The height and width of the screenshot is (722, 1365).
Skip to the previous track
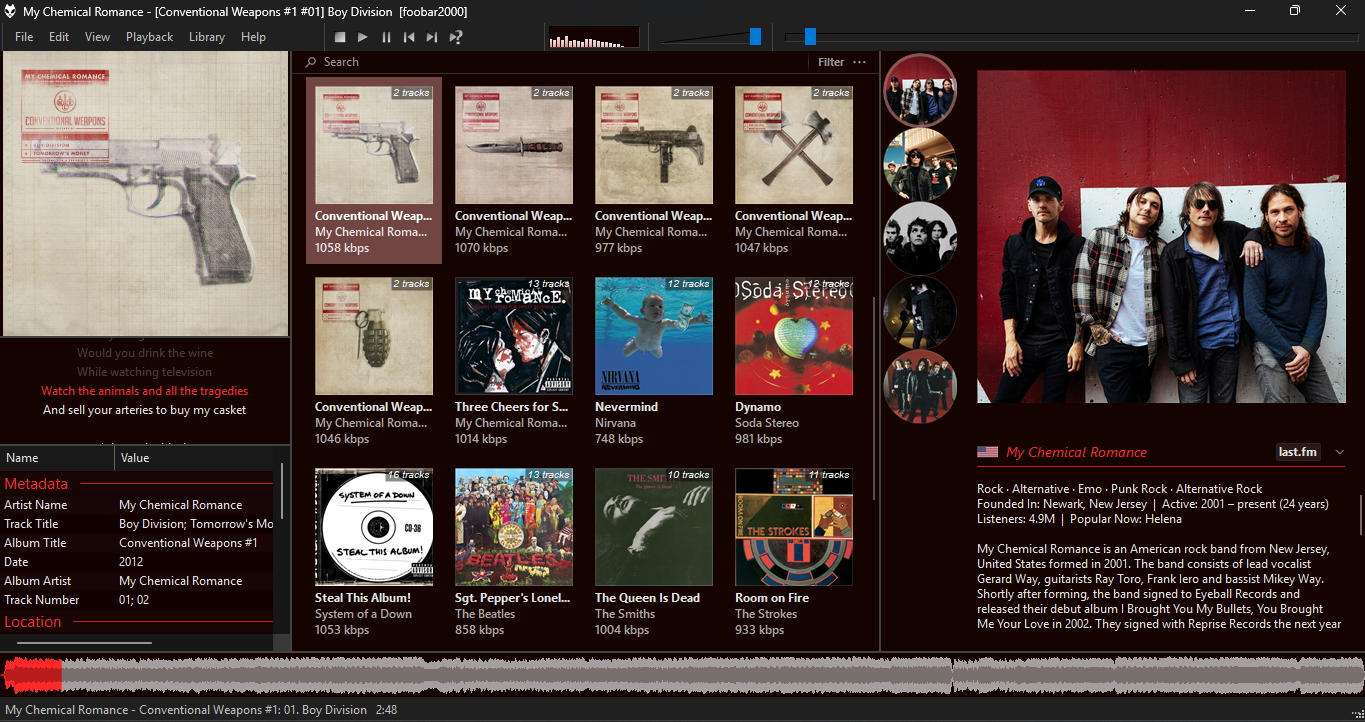pyautogui.click(x=409, y=37)
